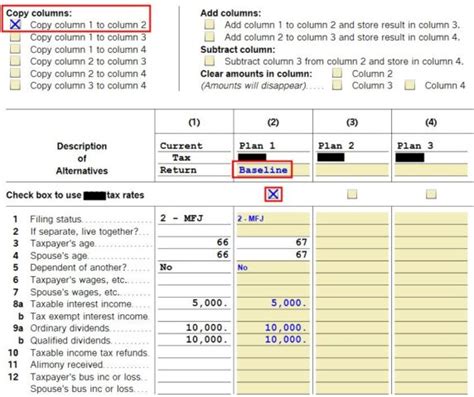Click Plan 1 taxpayer's age 67

pyautogui.click(x=273, y=243)
